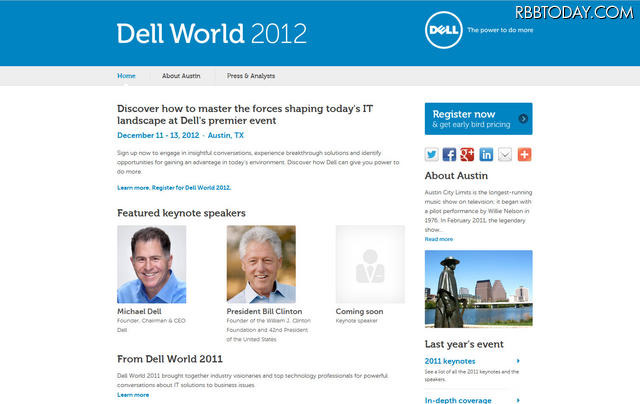Click Dell World 2012 title
640x404 pixels.
(211, 33)
